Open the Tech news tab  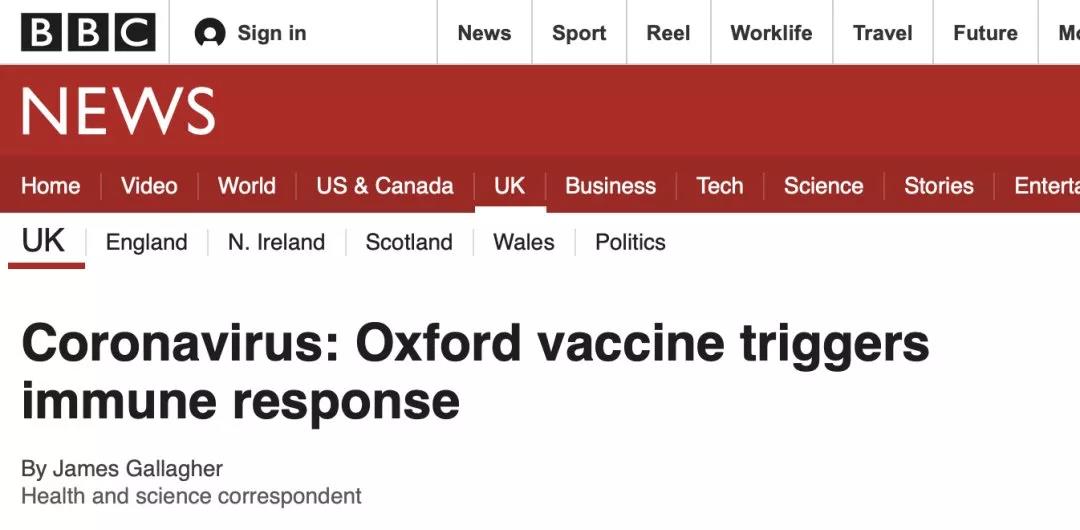720,186
